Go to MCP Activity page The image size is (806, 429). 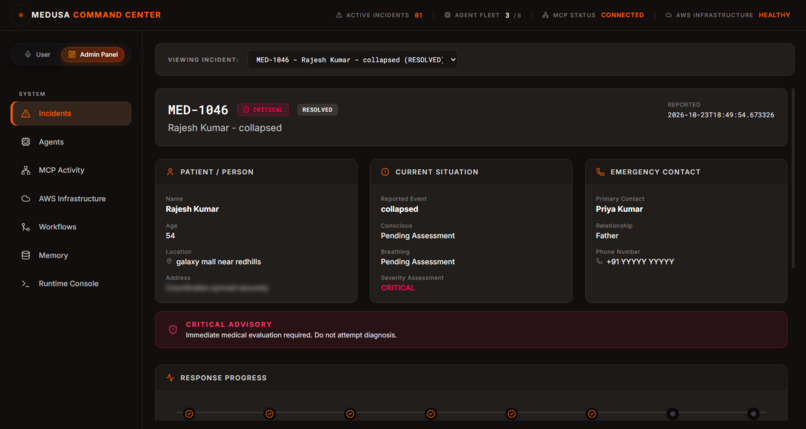pyautogui.click(x=71, y=170)
